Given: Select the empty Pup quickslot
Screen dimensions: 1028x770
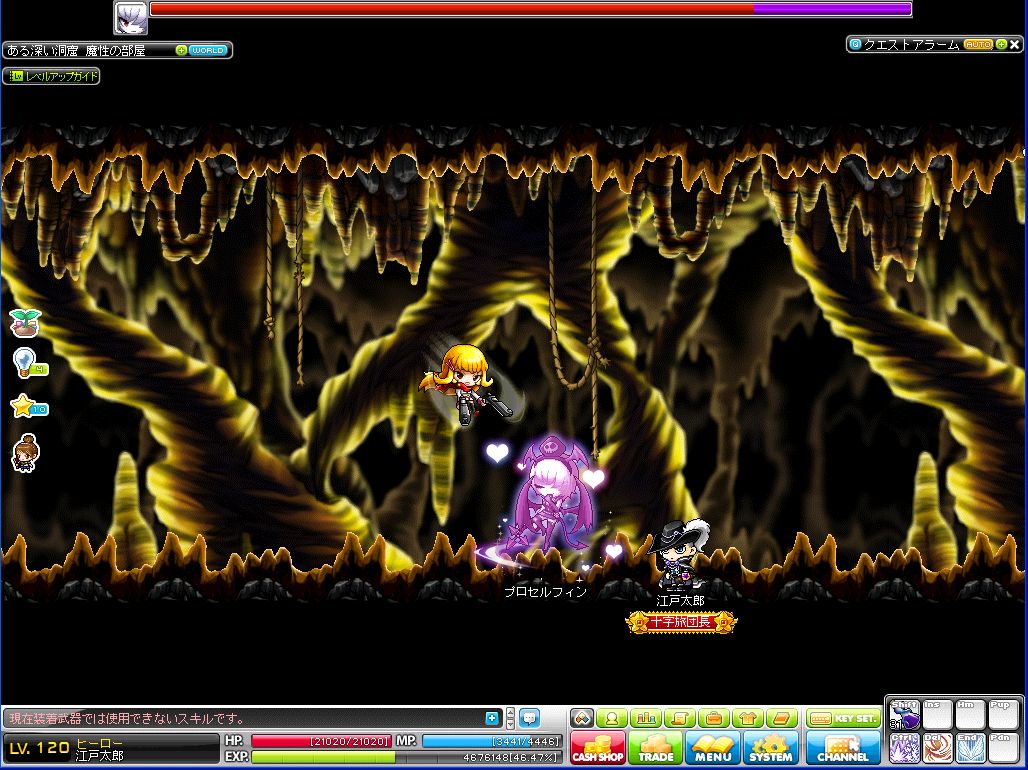Looking at the screenshot, I should pyautogui.click(x=1004, y=715).
